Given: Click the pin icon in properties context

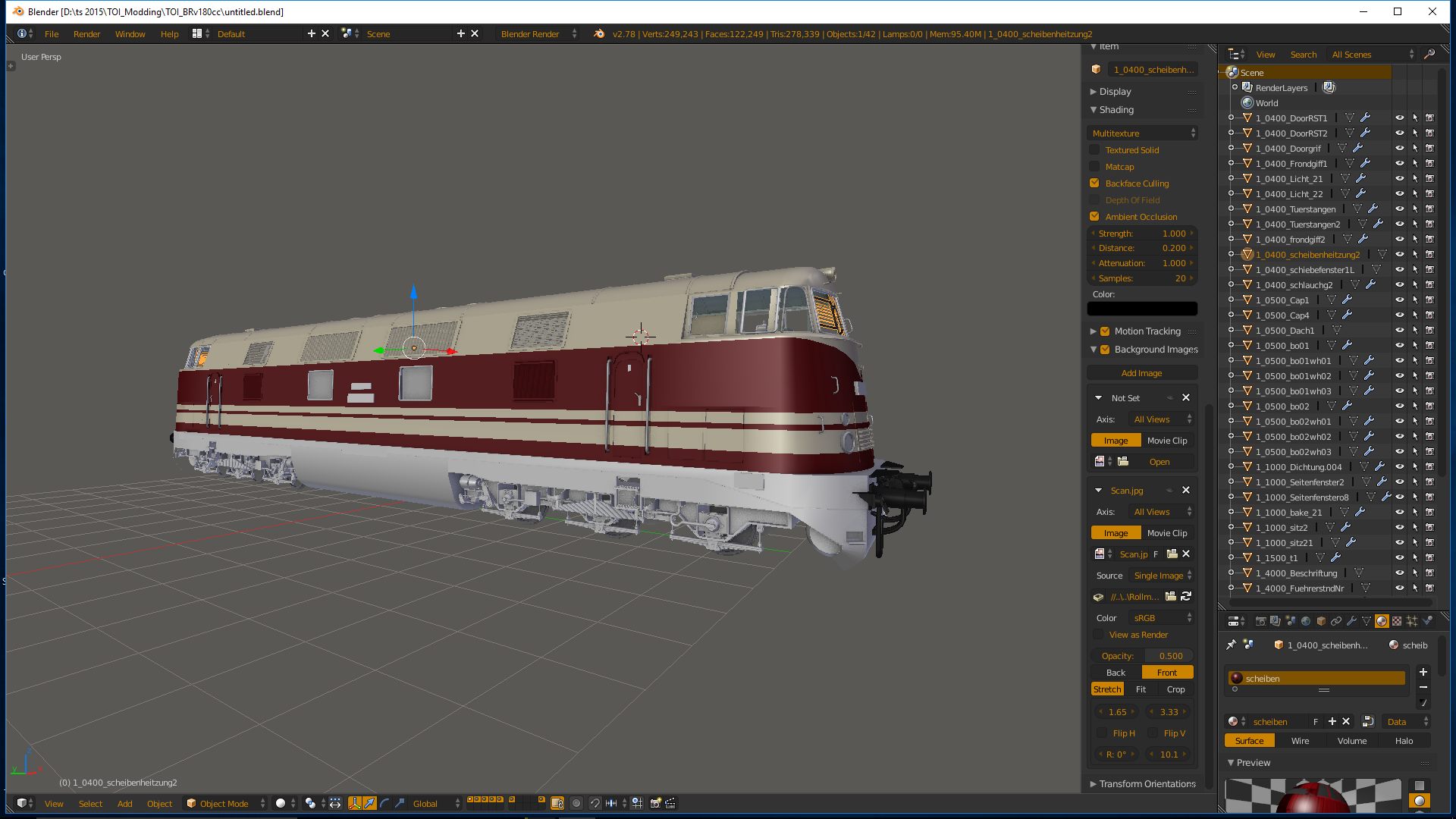Looking at the screenshot, I should [1231, 645].
